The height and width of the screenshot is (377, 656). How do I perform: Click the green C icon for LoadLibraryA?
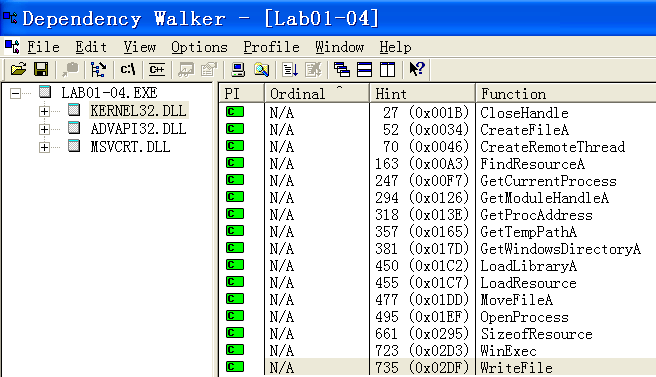[x=235, y=264]
